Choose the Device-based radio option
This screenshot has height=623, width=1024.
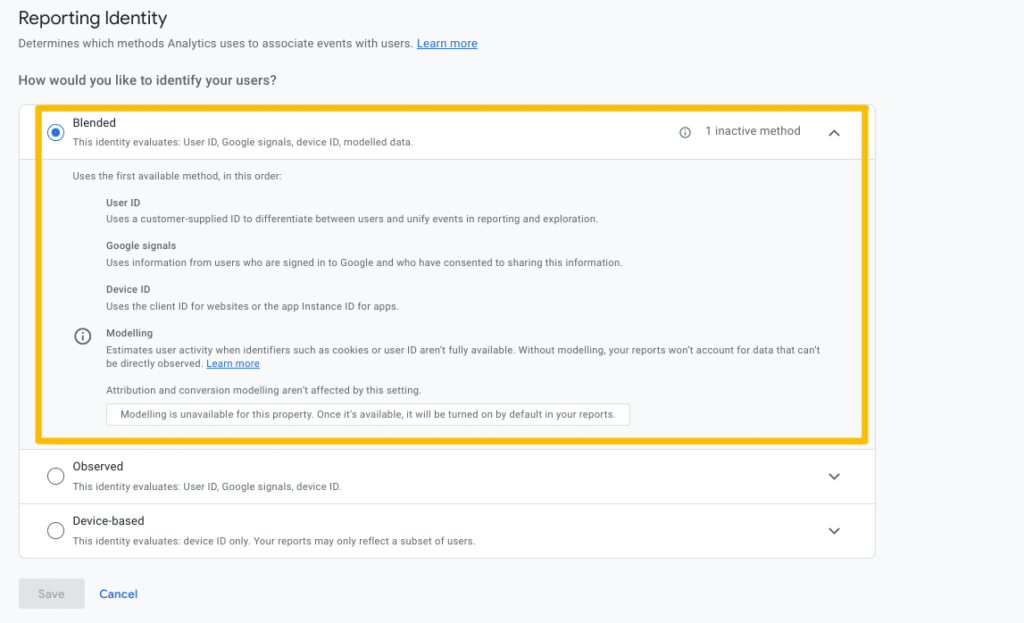tap(56, 531)
